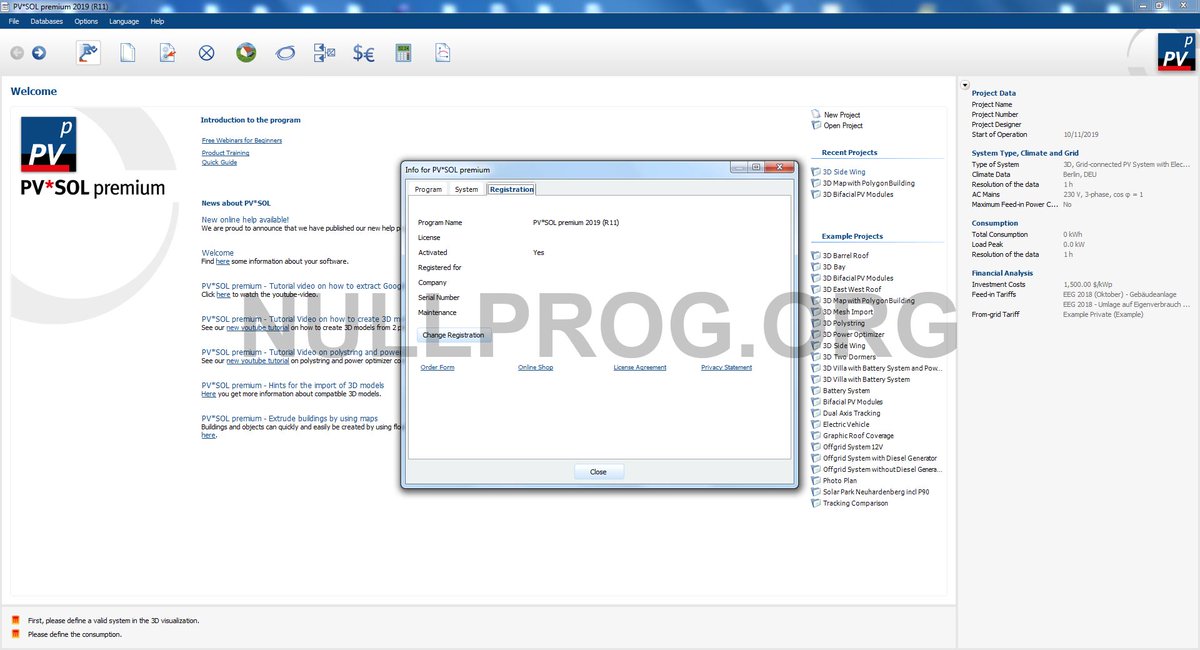
Task: Open the Help menu
Action: (157, 21)
